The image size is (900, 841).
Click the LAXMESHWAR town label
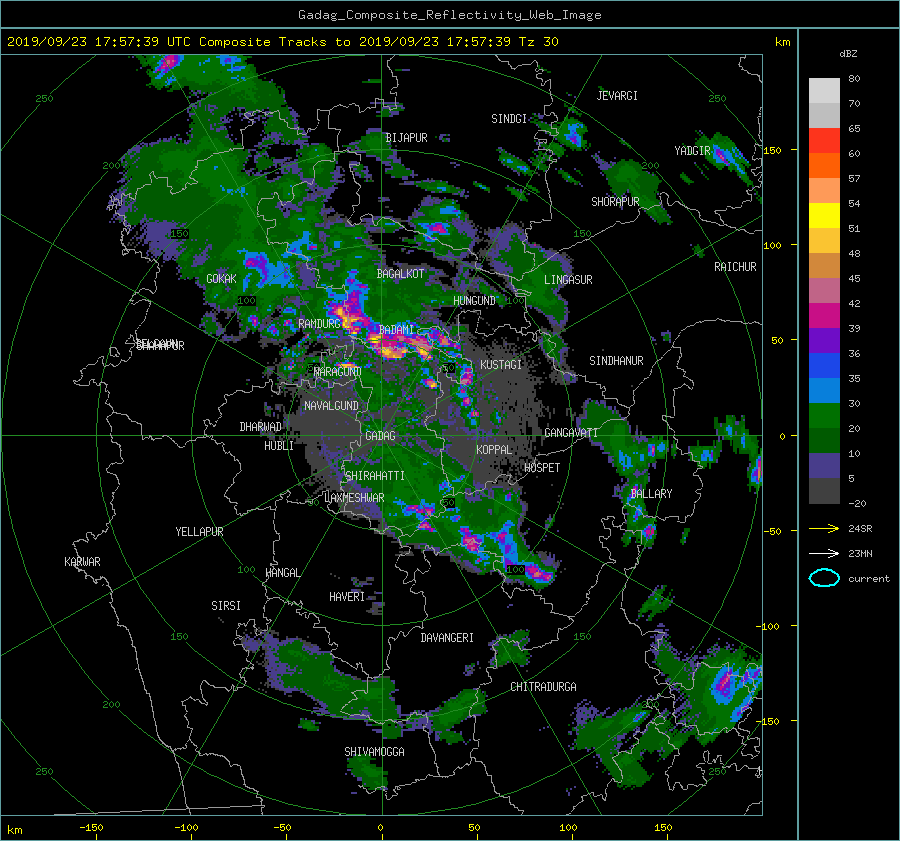[x=354, y=498]
